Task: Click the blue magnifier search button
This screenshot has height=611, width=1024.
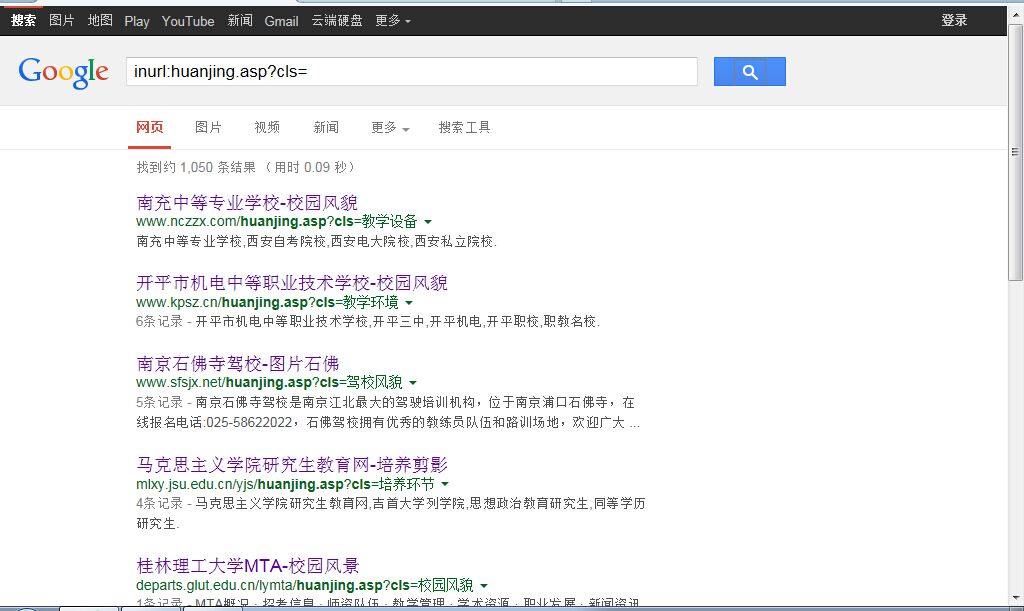Action: [x=750, y=72]
